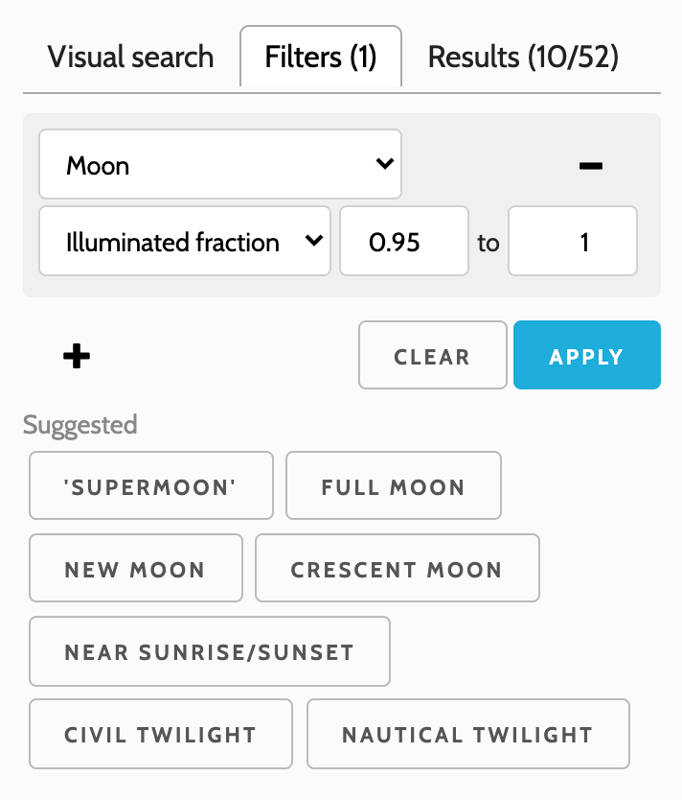This screenshot has width=682, height=800.
Task: Choose the Full Moon suggestion
Action: pyautogui.click(x=393, y=487)
